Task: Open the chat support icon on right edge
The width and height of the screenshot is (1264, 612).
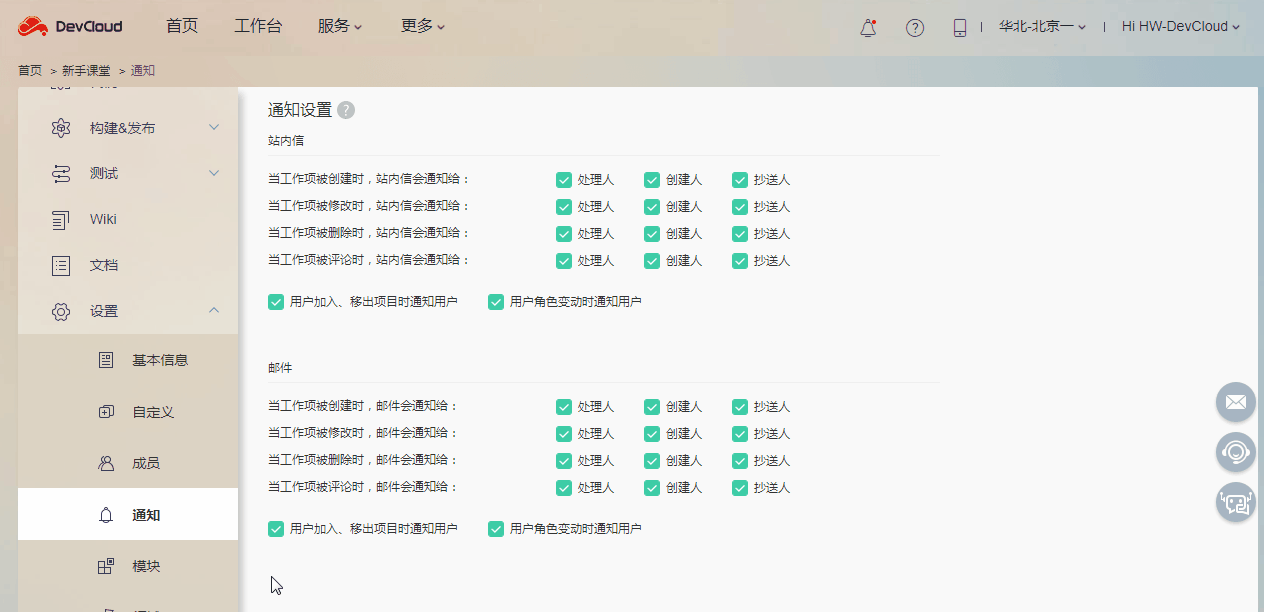Action: 1235,502
